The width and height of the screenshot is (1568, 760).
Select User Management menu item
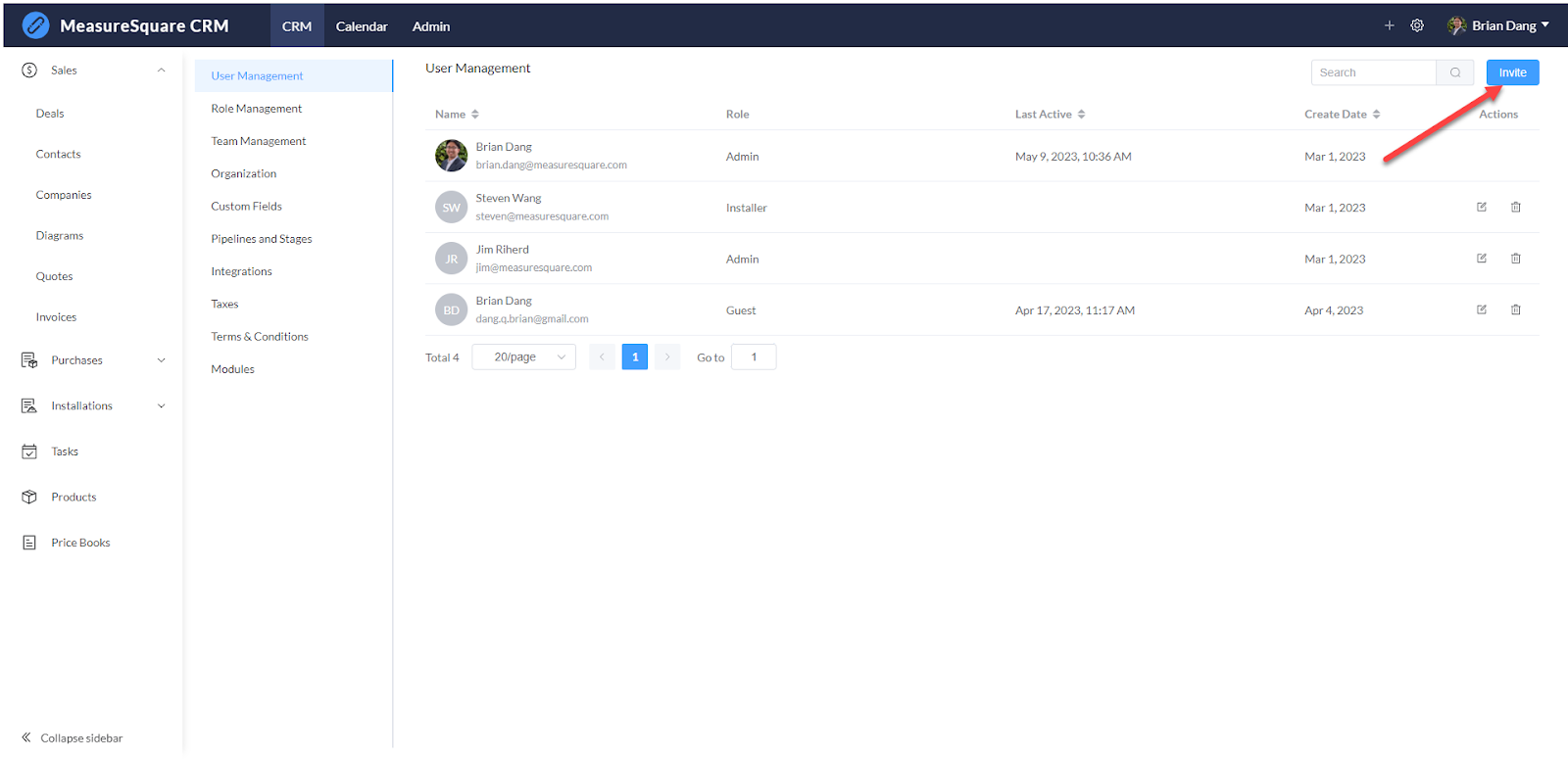(x=294, y=75)
